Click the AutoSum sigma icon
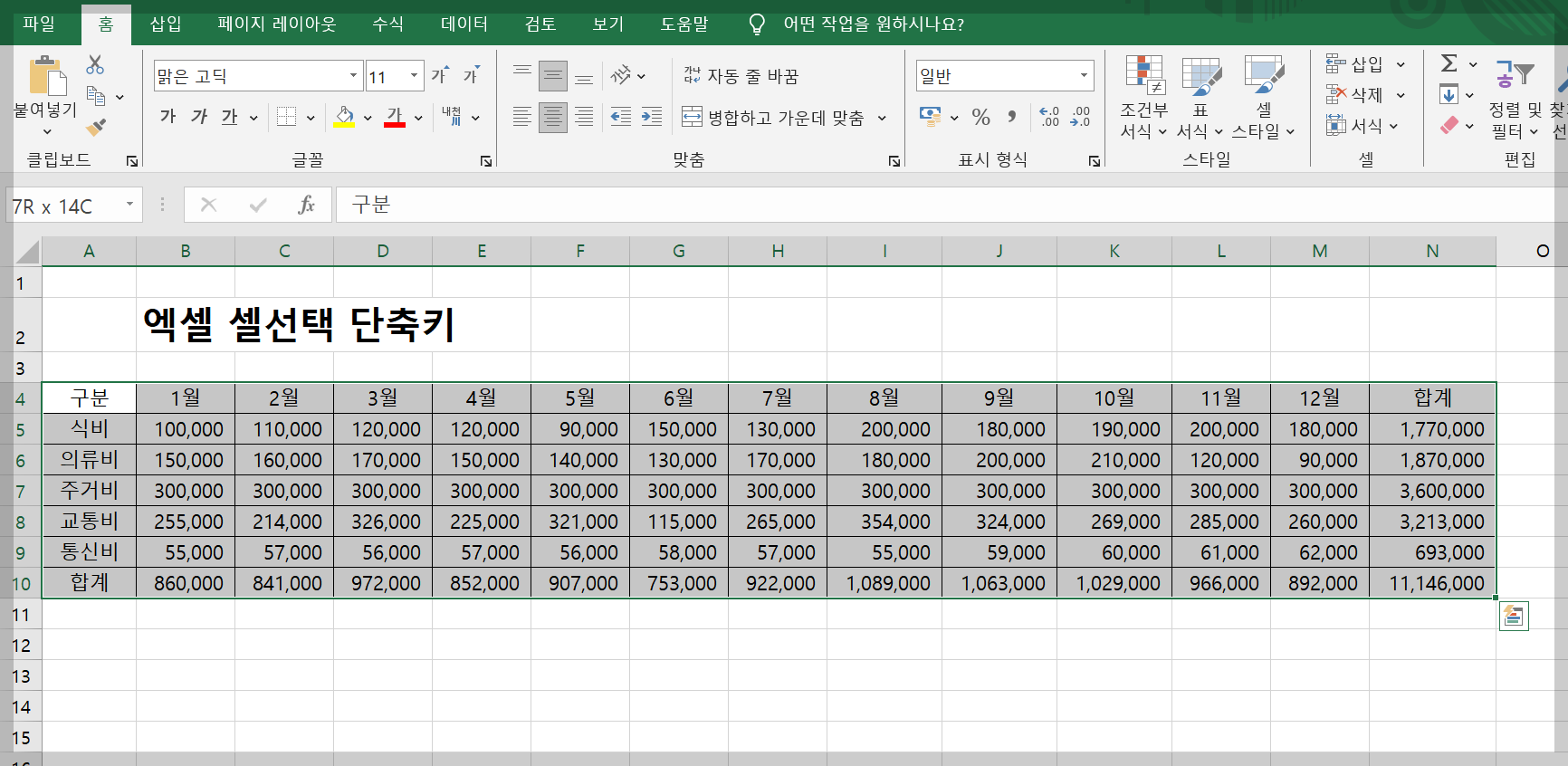Image resolution: width=1568 pixels, height=766 pixels. click(1449, 63)
